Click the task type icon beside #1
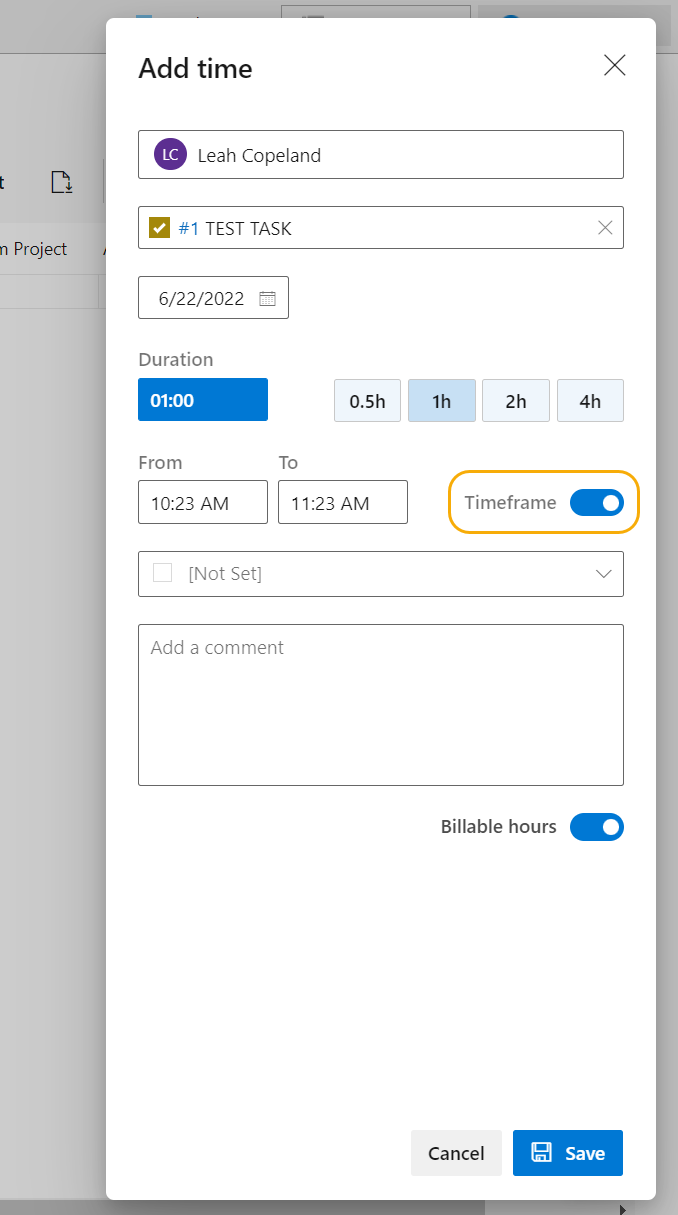 click(159, 228)
